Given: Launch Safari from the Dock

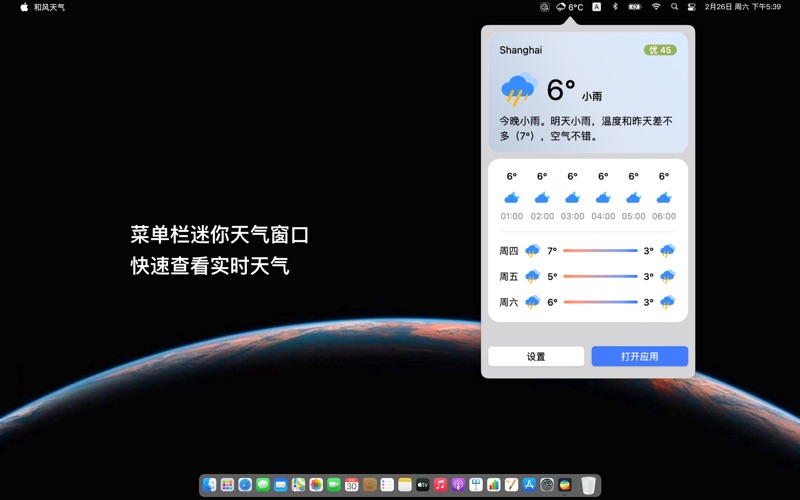Looking at the screenshot, I should 245,485.
